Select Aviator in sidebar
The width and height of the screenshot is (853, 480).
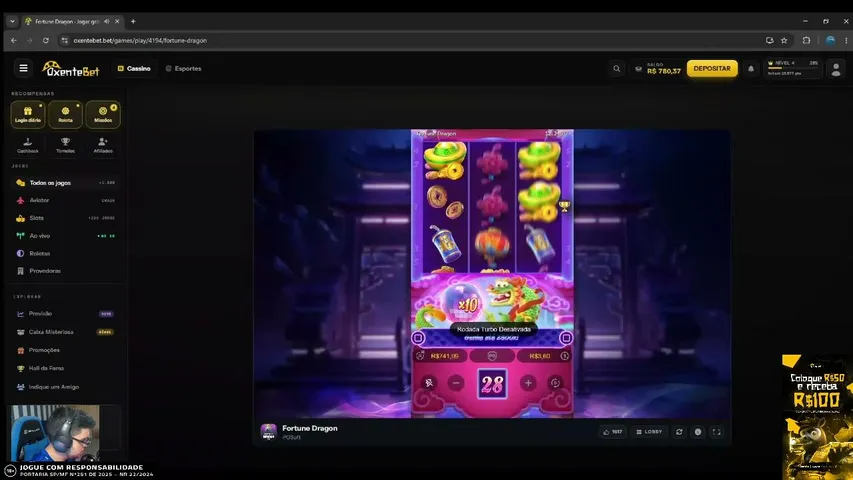coord(65,200)
